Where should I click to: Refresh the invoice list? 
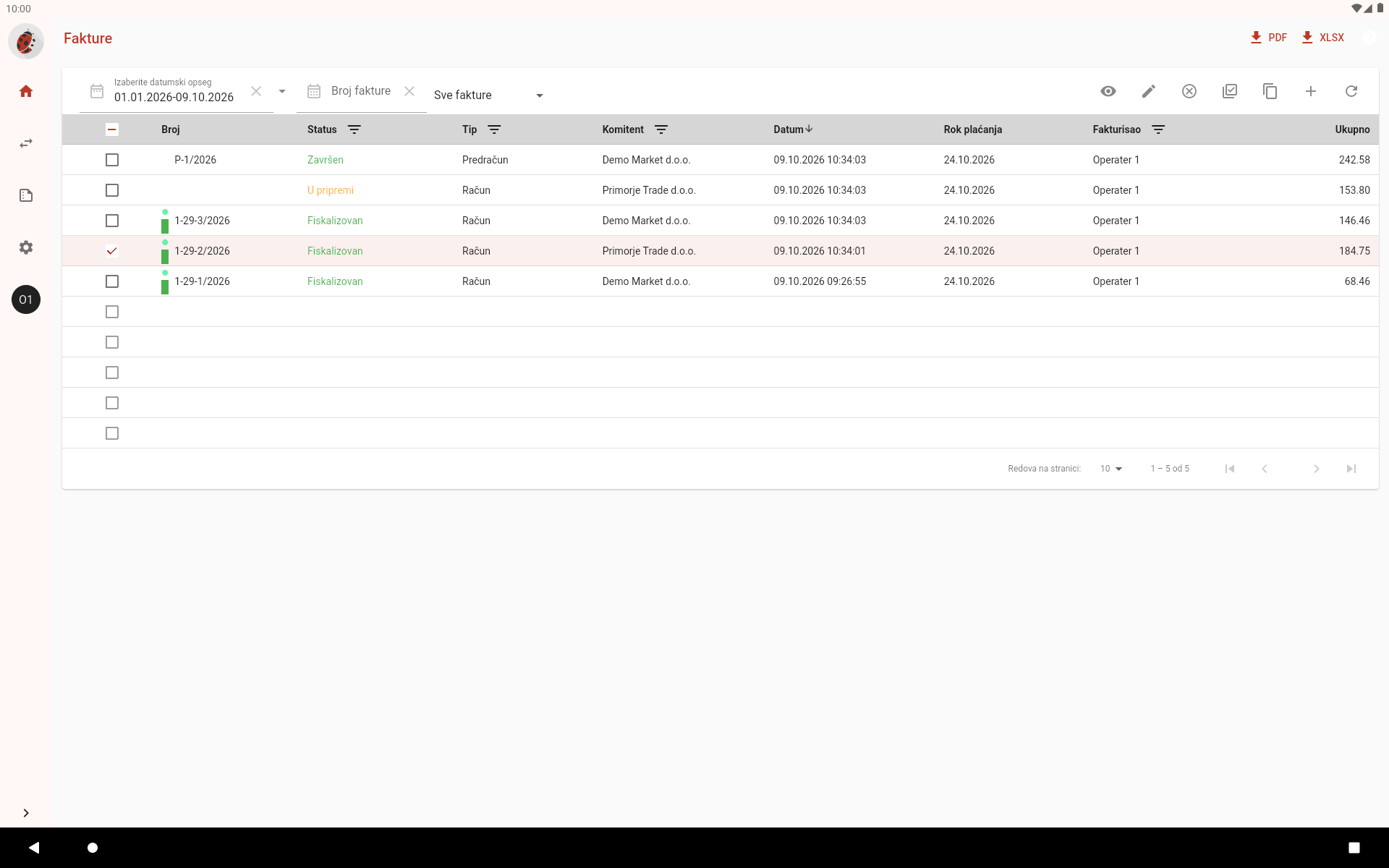[x=1351, y=91]
